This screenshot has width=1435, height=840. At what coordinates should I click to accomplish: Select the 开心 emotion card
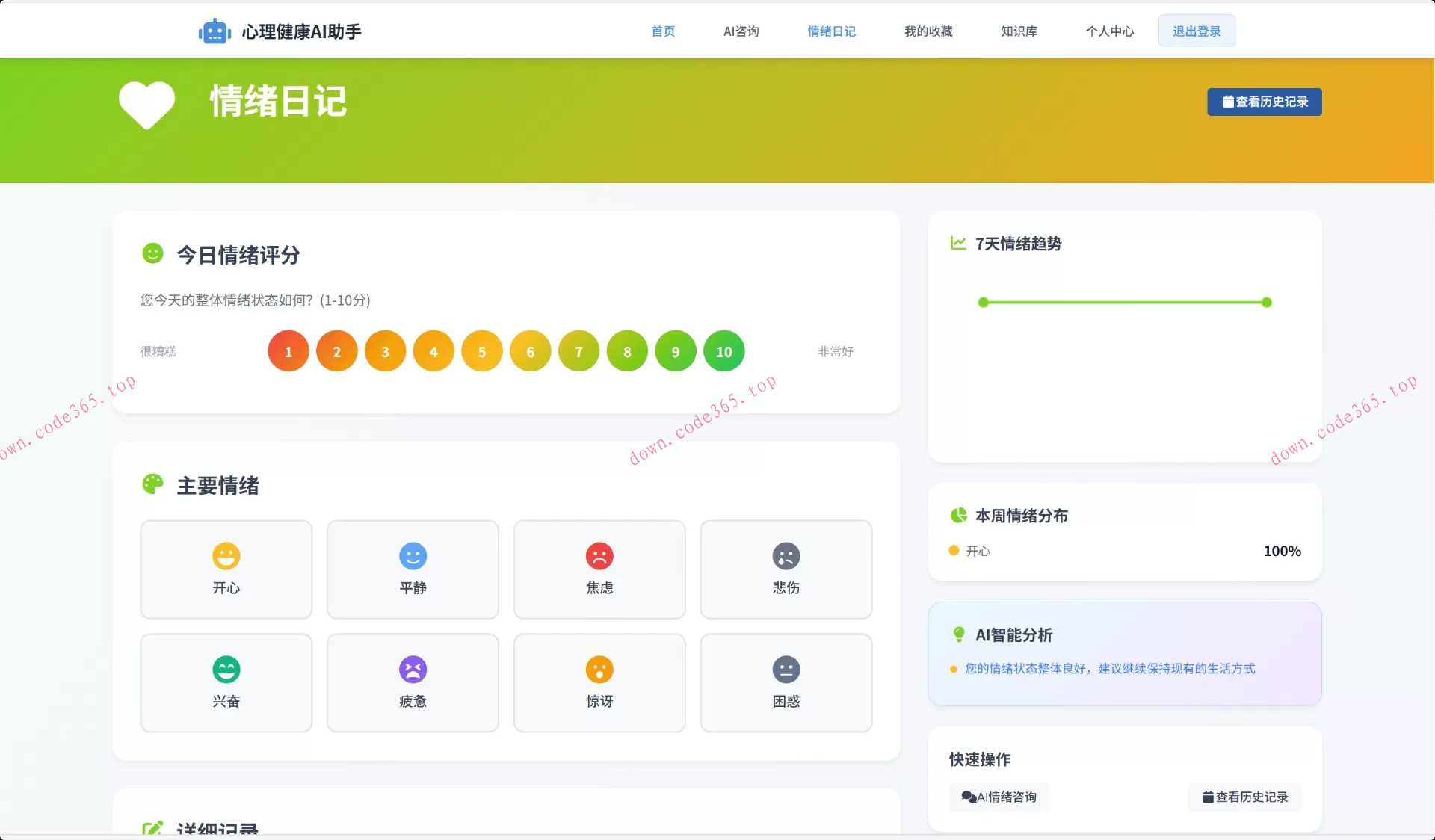226,569
